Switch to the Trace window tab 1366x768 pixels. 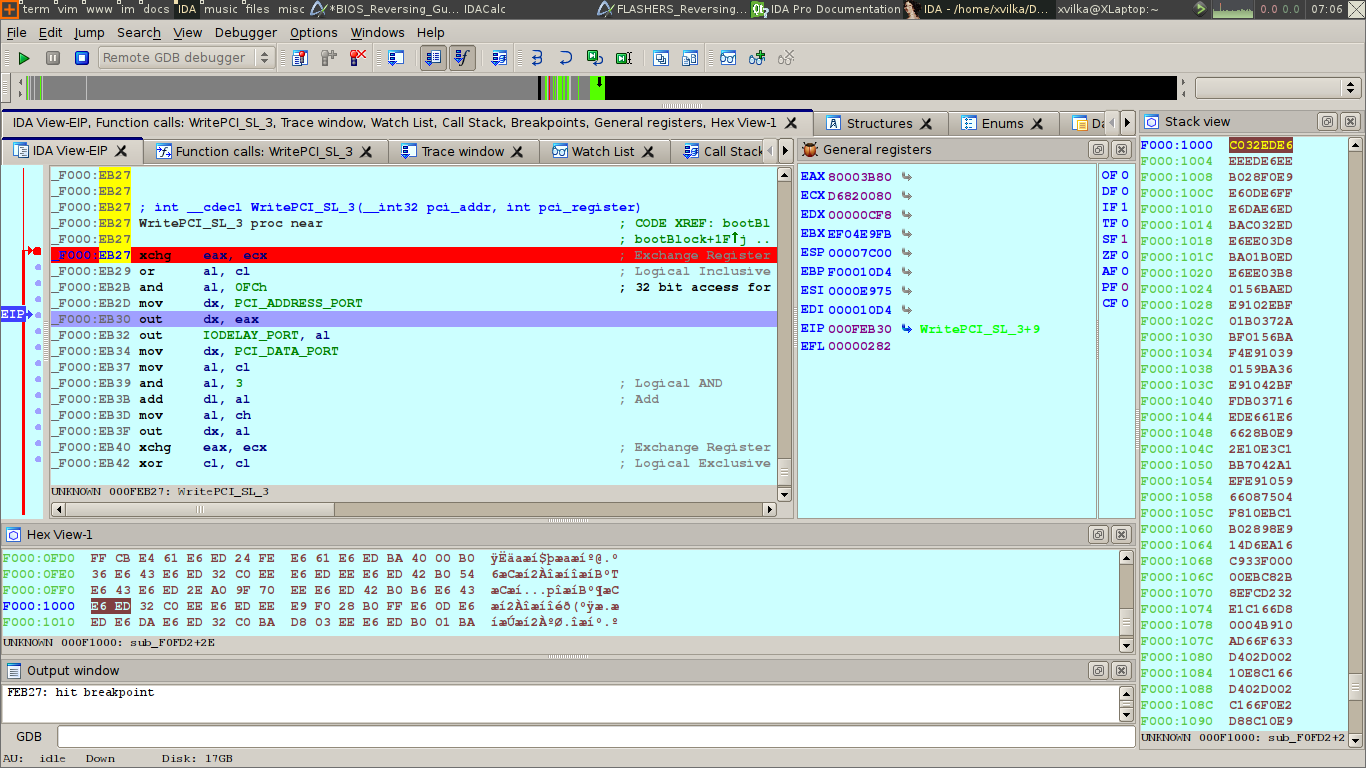tap(462, 152)
